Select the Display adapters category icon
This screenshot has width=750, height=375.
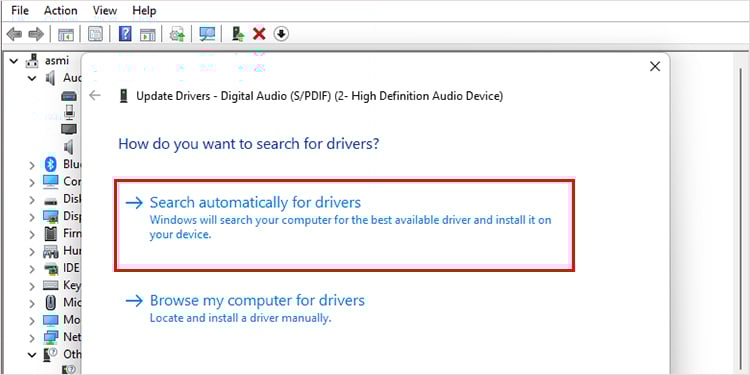[x=51, y=217]
